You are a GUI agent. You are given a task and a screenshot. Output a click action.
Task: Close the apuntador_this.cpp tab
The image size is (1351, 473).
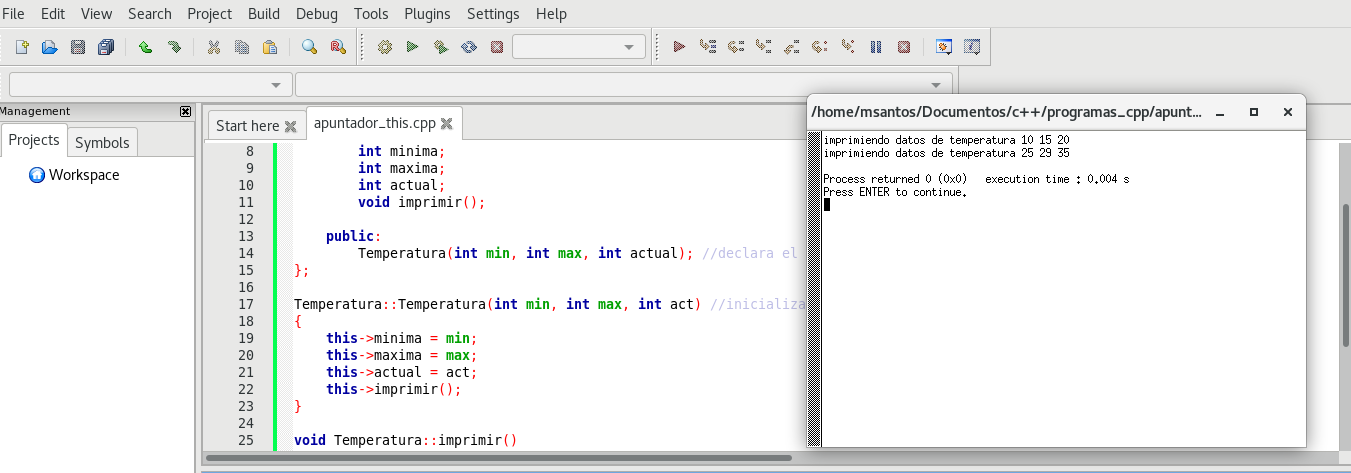point(447,124)
